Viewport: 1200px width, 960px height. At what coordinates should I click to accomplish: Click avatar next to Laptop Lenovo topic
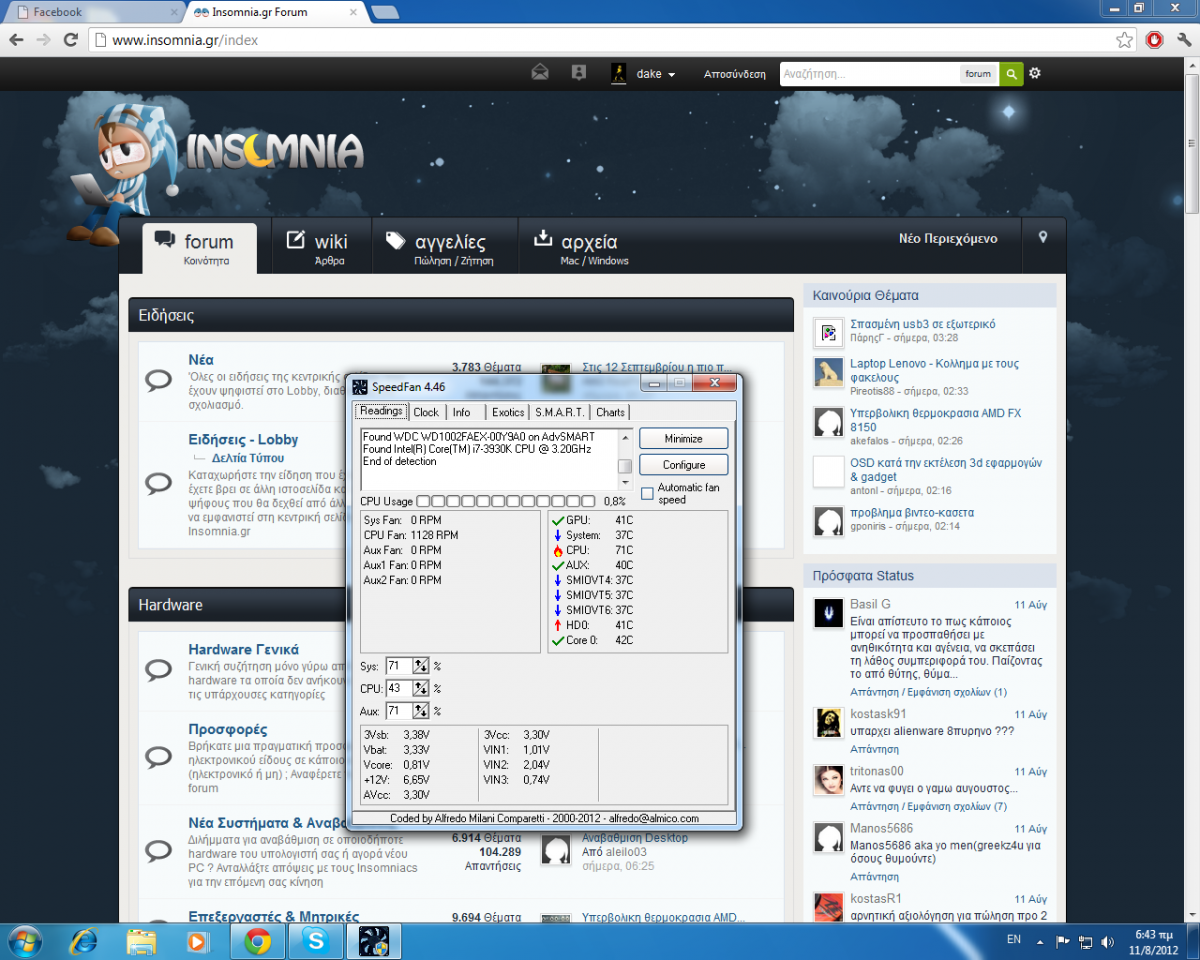pyautogui.click(x=827, y=372)
